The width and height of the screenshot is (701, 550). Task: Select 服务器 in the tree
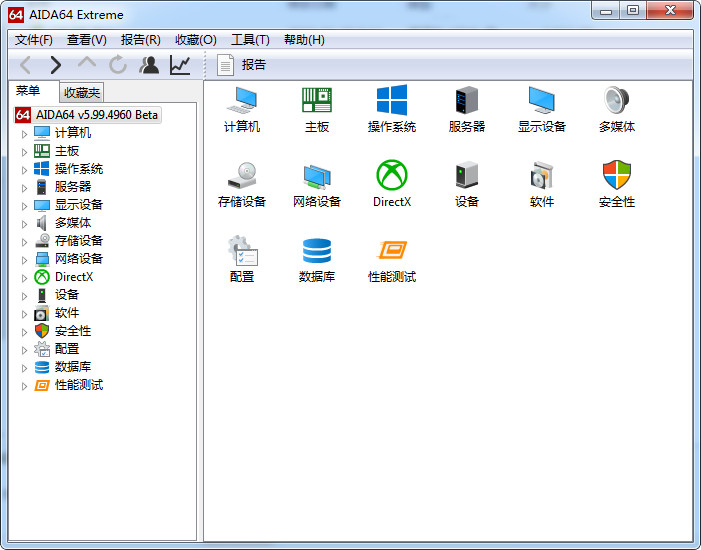click(73, 186)
